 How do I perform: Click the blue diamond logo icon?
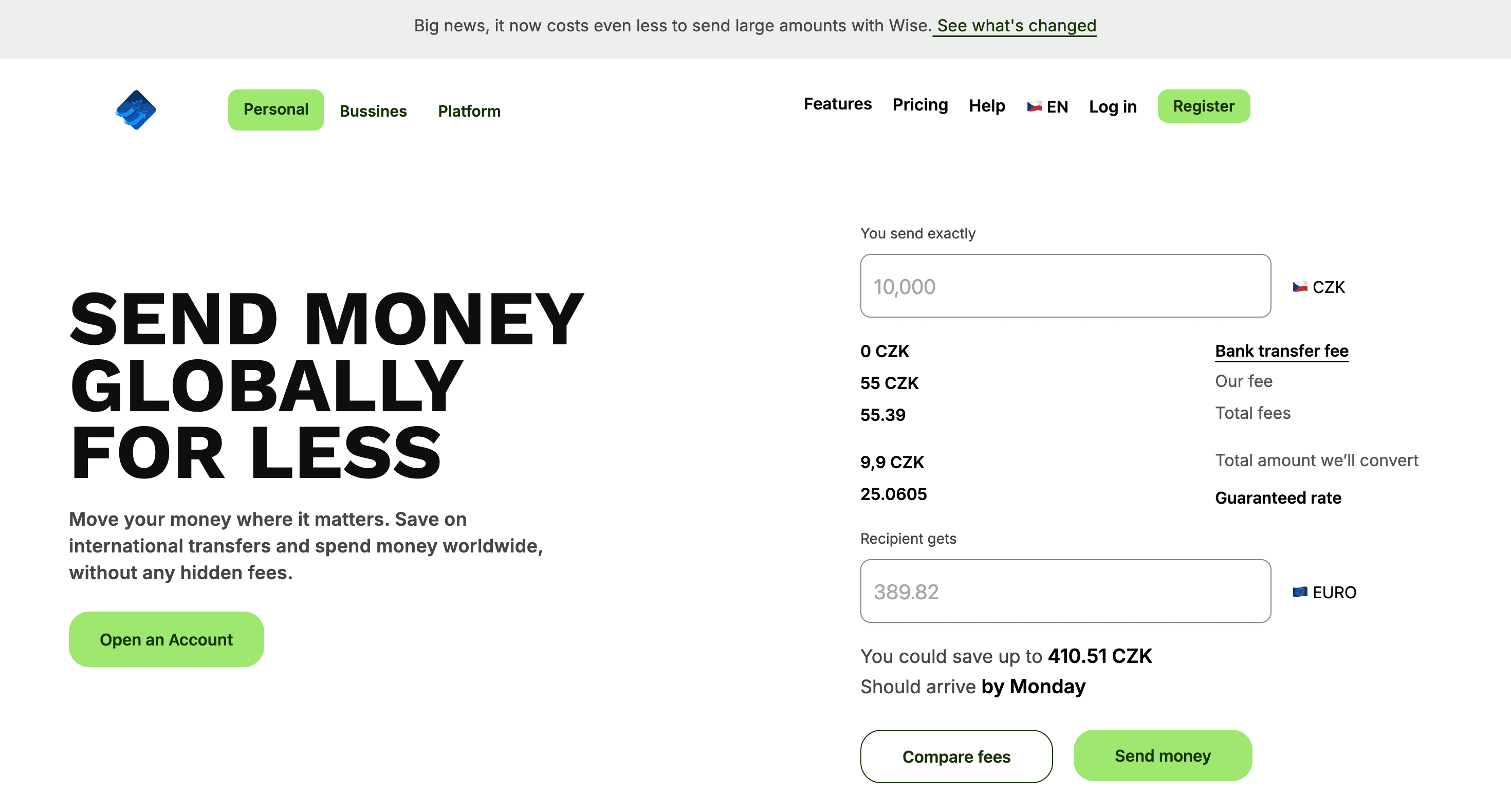(136, 109)
